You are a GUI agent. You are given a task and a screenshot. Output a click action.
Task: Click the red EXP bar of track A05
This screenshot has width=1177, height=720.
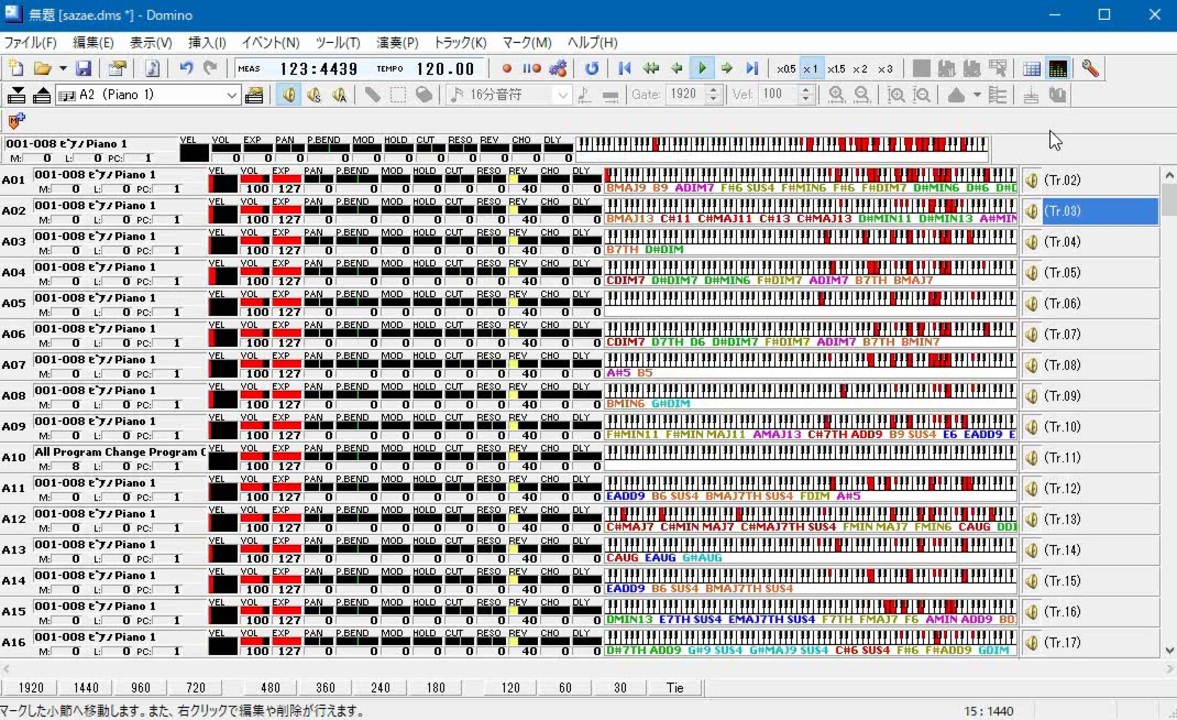pyautogui.click(x=286, y=302)
